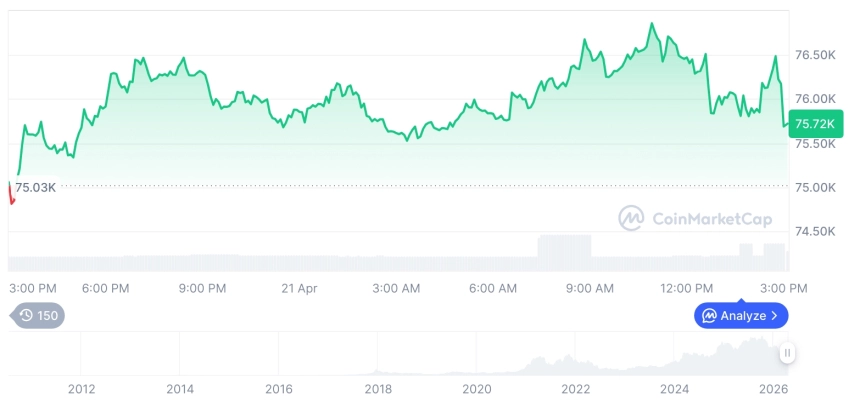Click the 21 Apr date axis label

click(299, 288)
